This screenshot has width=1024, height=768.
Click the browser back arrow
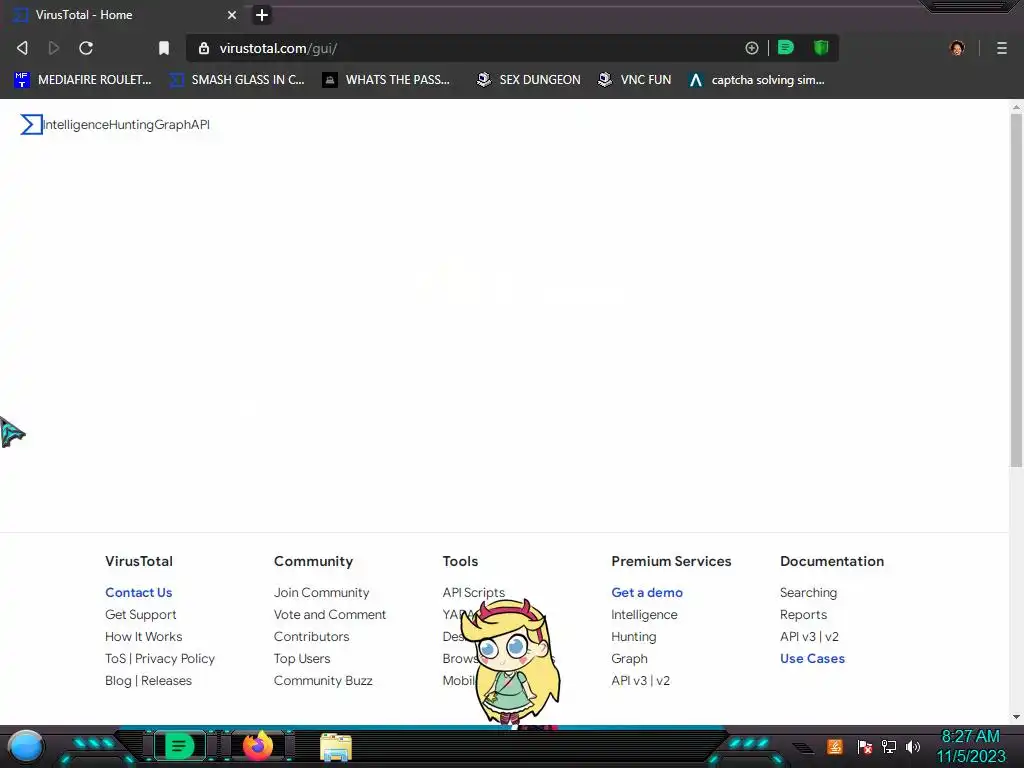tap(22, 48)
